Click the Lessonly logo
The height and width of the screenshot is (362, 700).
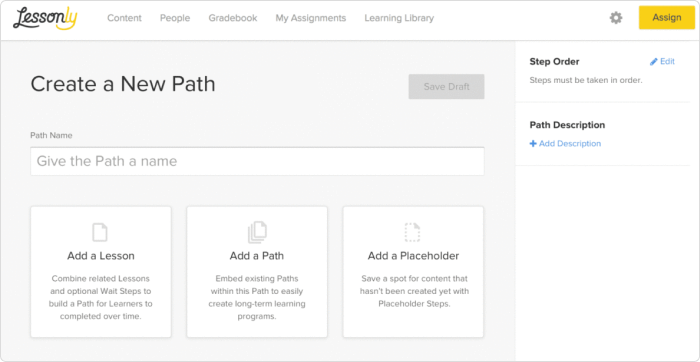tap(45, 18)
